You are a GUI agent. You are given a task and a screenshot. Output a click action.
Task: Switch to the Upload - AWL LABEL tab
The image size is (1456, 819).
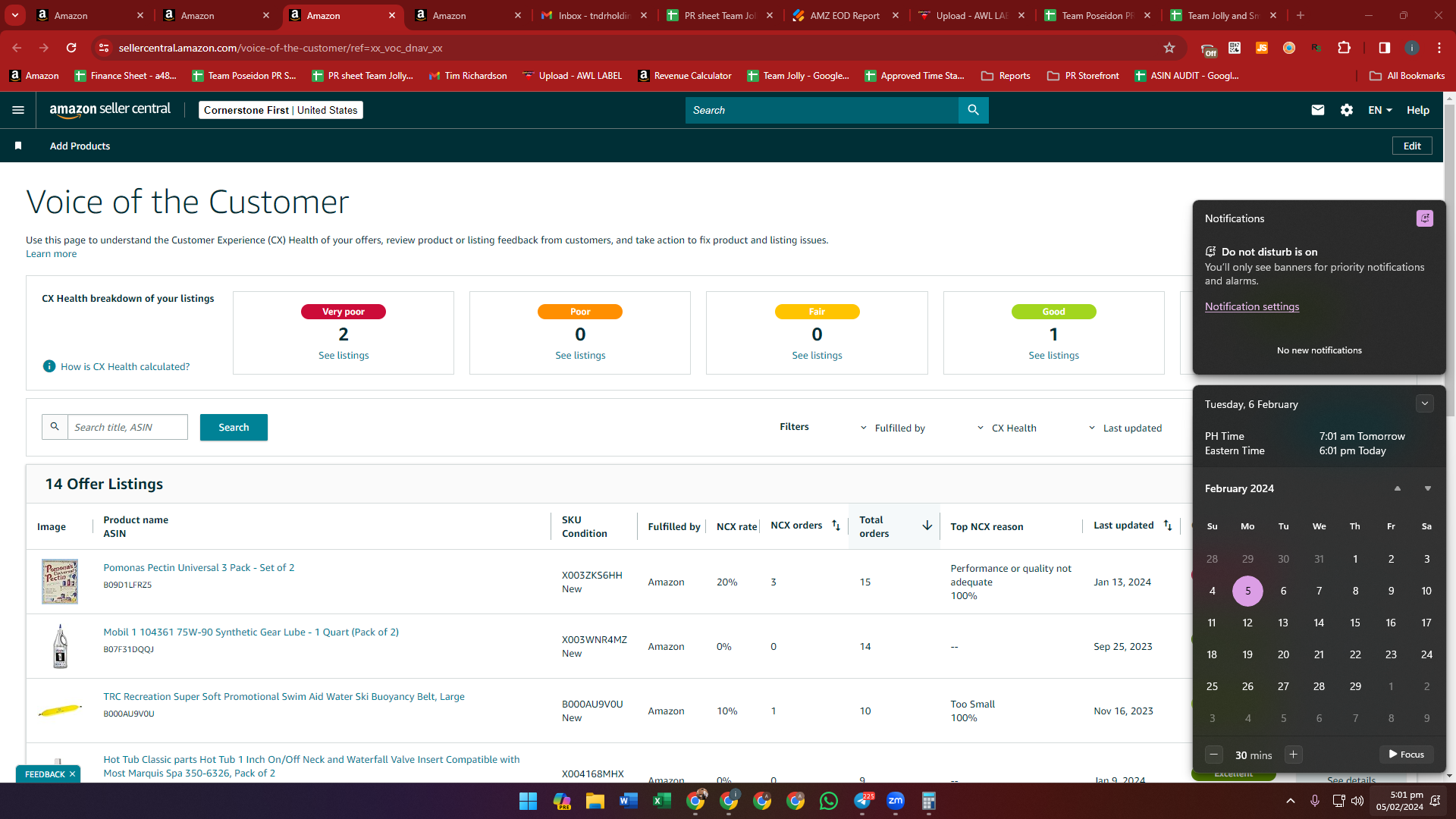(971, 15)
